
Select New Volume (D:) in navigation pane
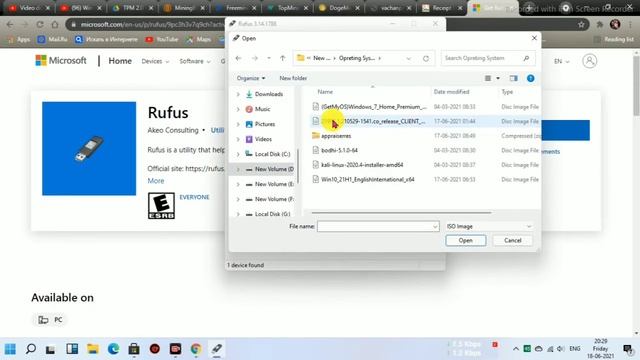274,169
